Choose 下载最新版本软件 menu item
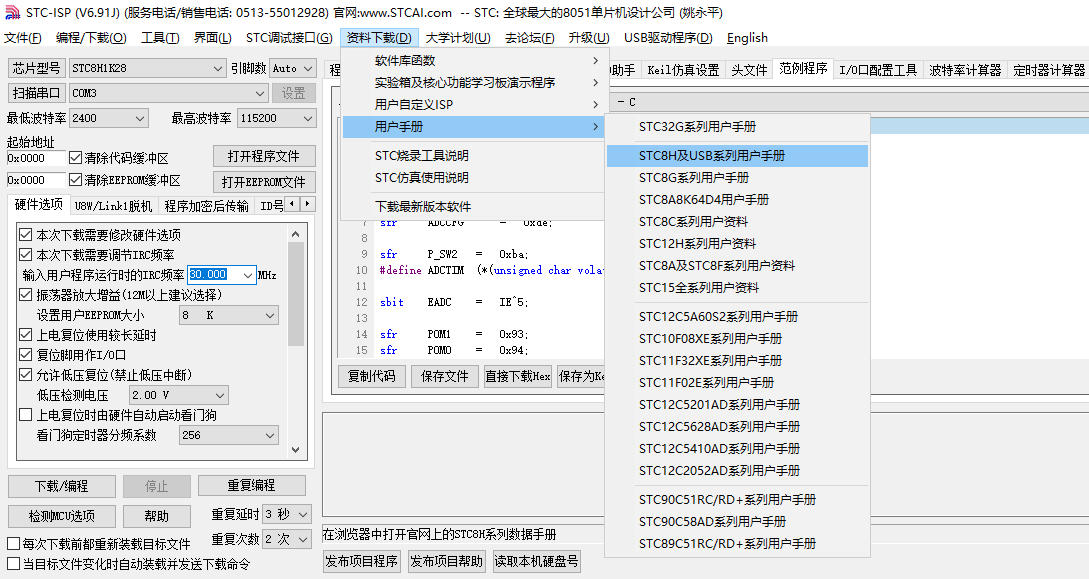 coord(474,207)
